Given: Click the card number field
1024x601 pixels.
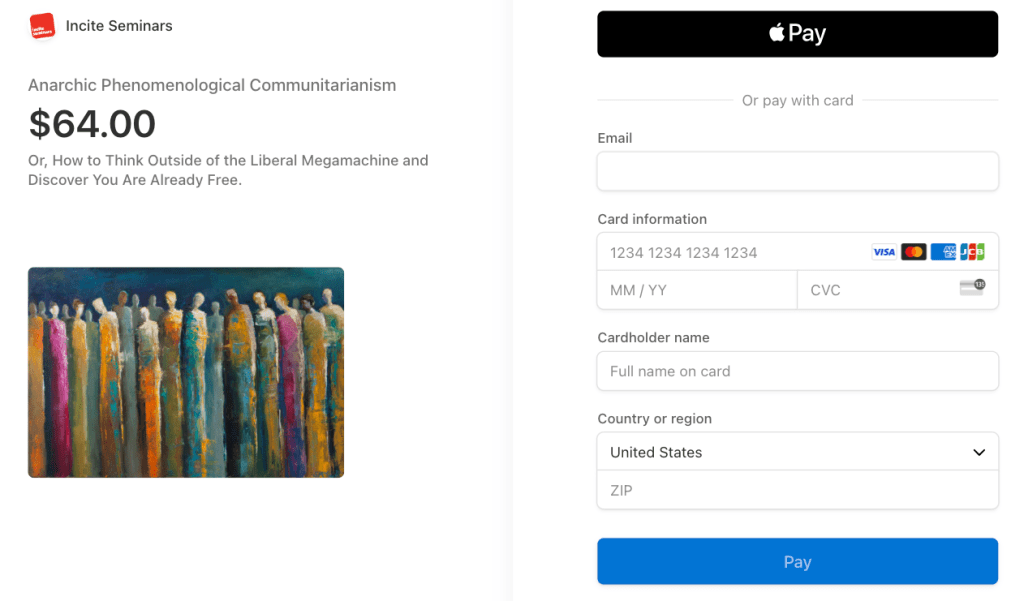Looking at the screenshot, I should tap(730, 252).
